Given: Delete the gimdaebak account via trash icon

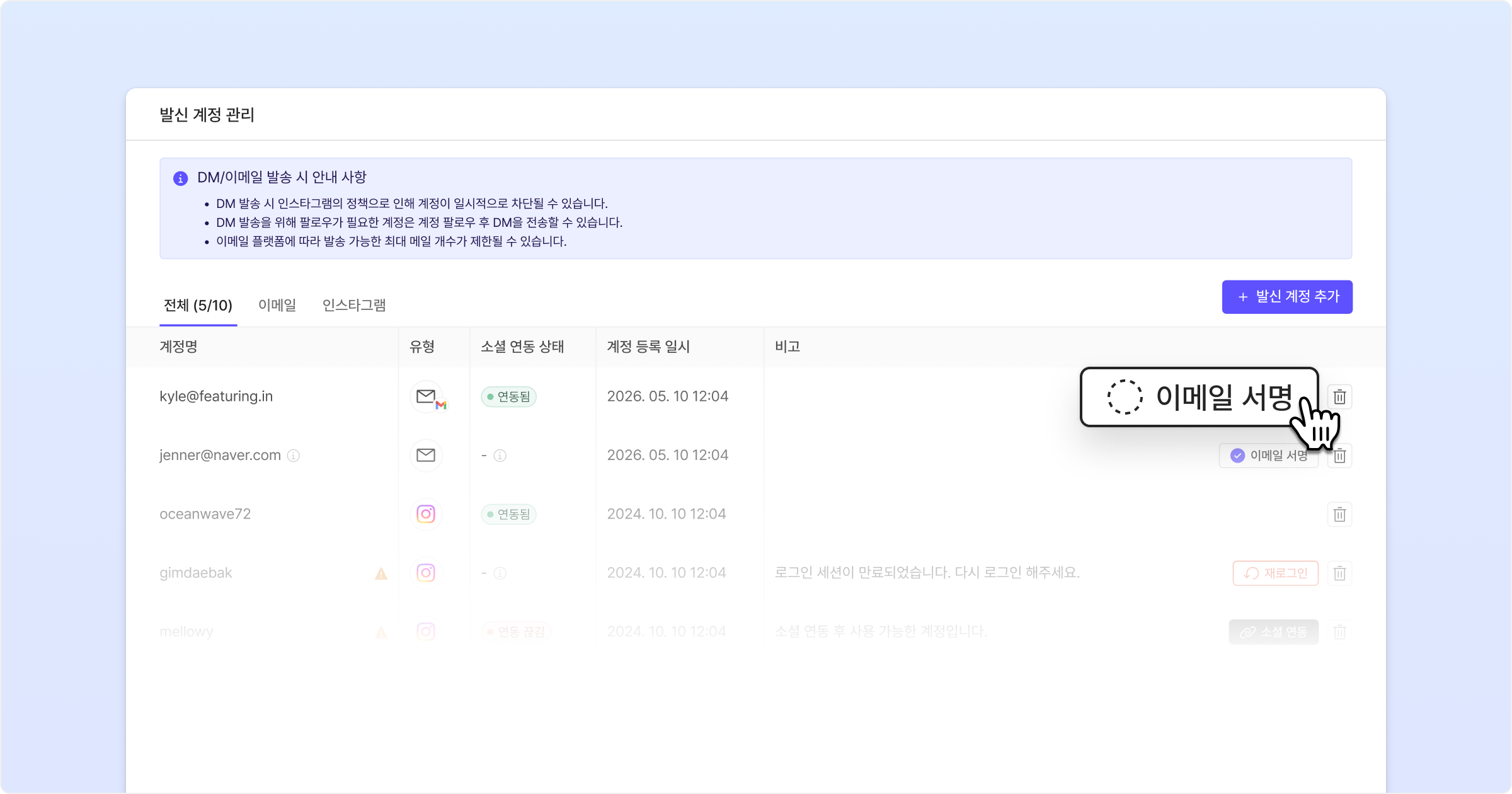Looking at the screenshot, I should coord(1339,573).
